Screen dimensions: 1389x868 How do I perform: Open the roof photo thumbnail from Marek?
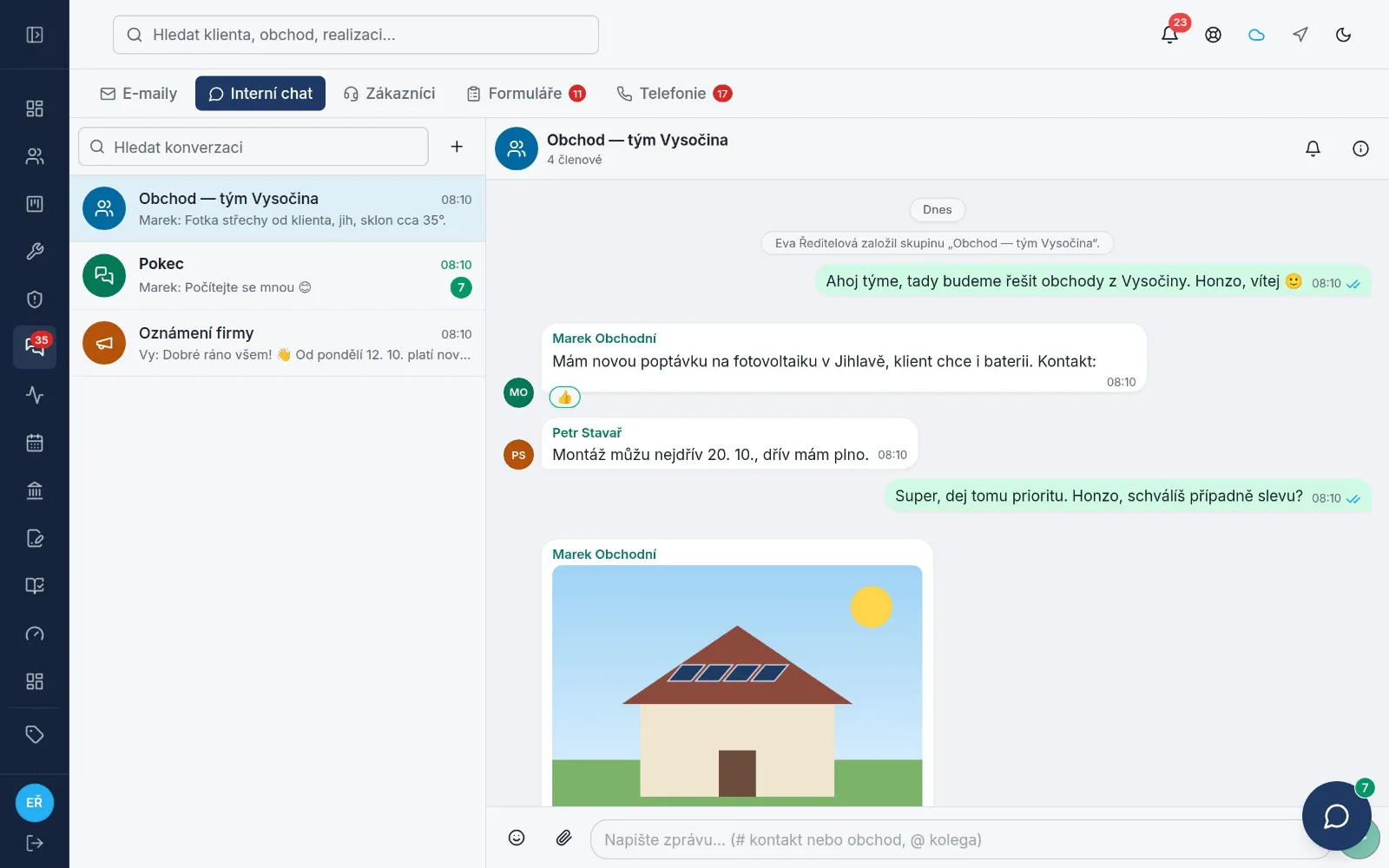(x=737, y=686)
